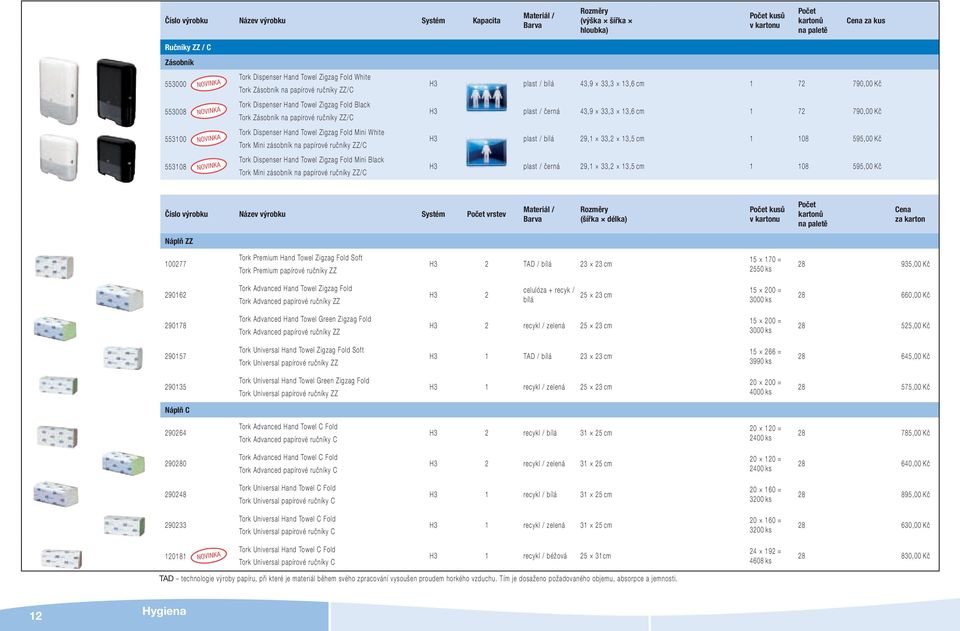Click the 575,00 Kč price
This screenshot has height=631, width=960.
(x=915, y=387)
